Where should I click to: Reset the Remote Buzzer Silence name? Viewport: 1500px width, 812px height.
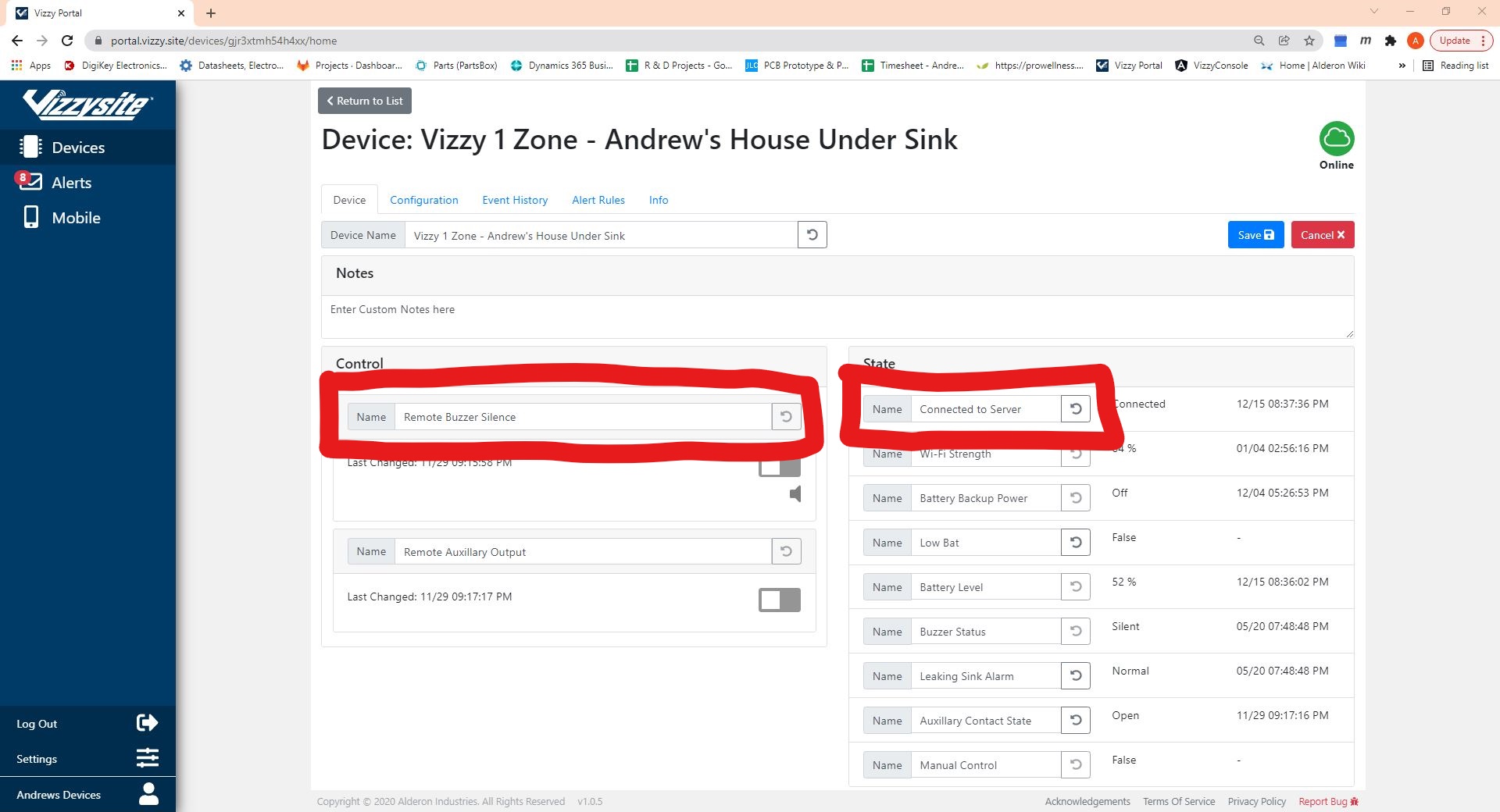pos(786,417)
